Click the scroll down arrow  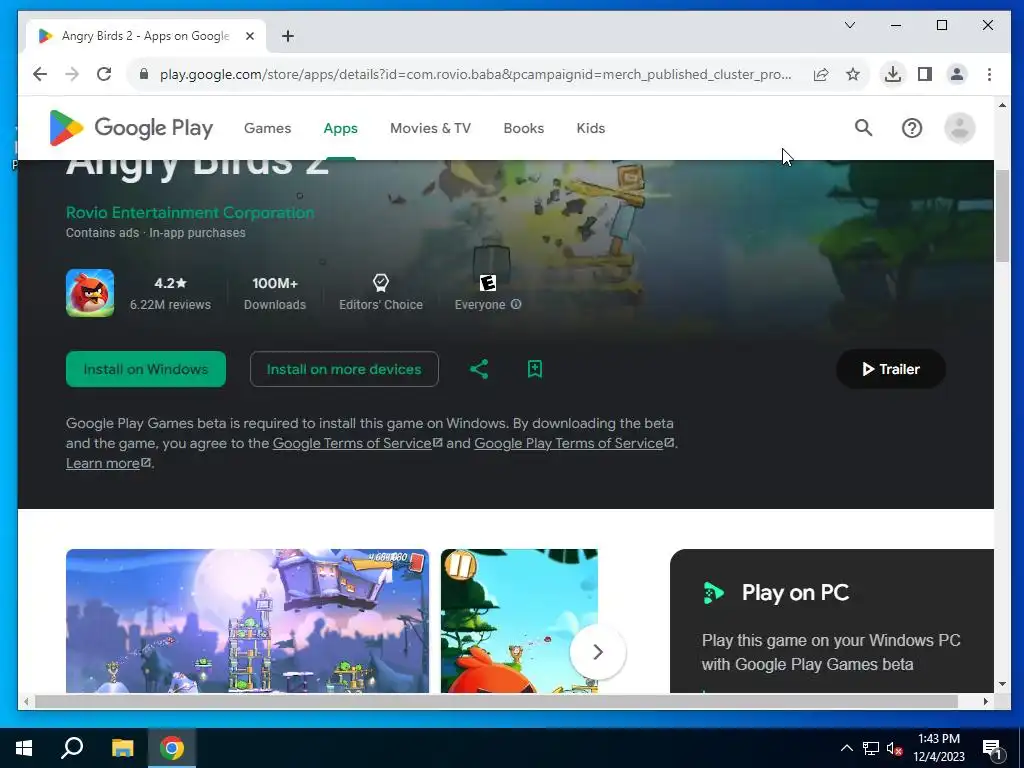[1002, 684]
